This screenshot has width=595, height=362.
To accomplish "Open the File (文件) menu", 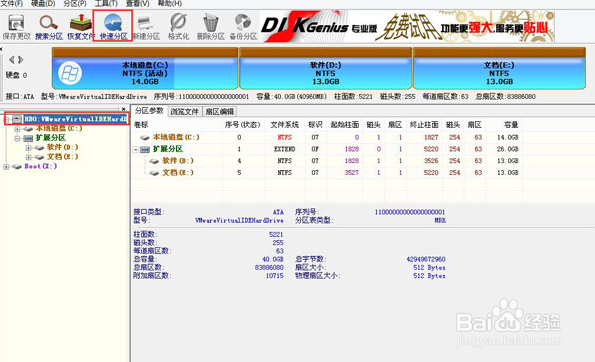I will point(12,3).
